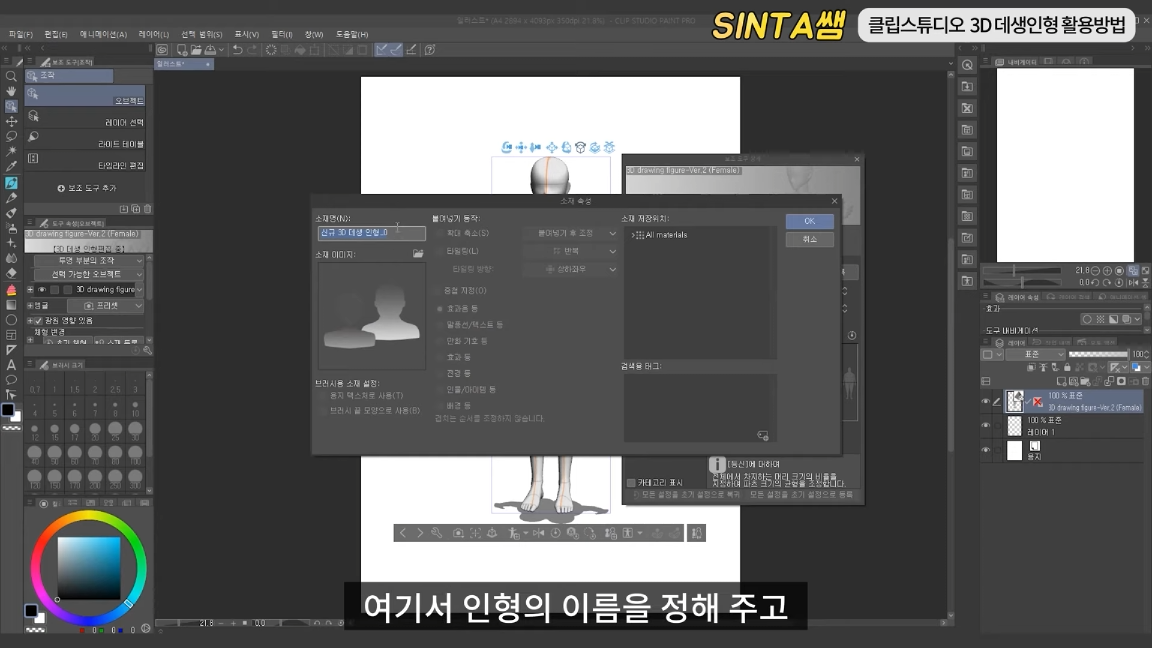Click 보조 도구 추가 add sub tool

87,188
